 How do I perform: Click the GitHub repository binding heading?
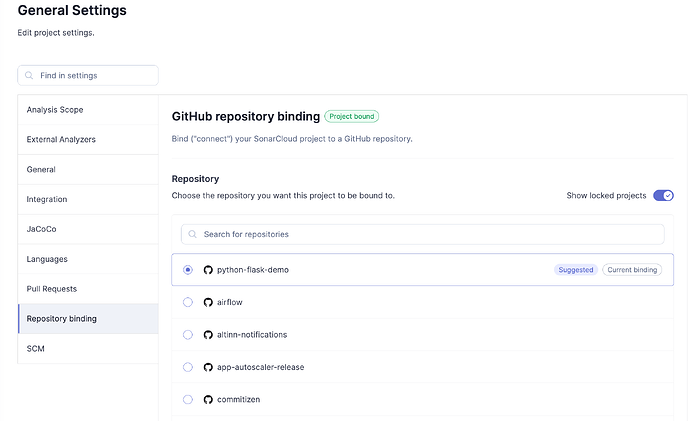pyautogui.click(x=246, y=116)
